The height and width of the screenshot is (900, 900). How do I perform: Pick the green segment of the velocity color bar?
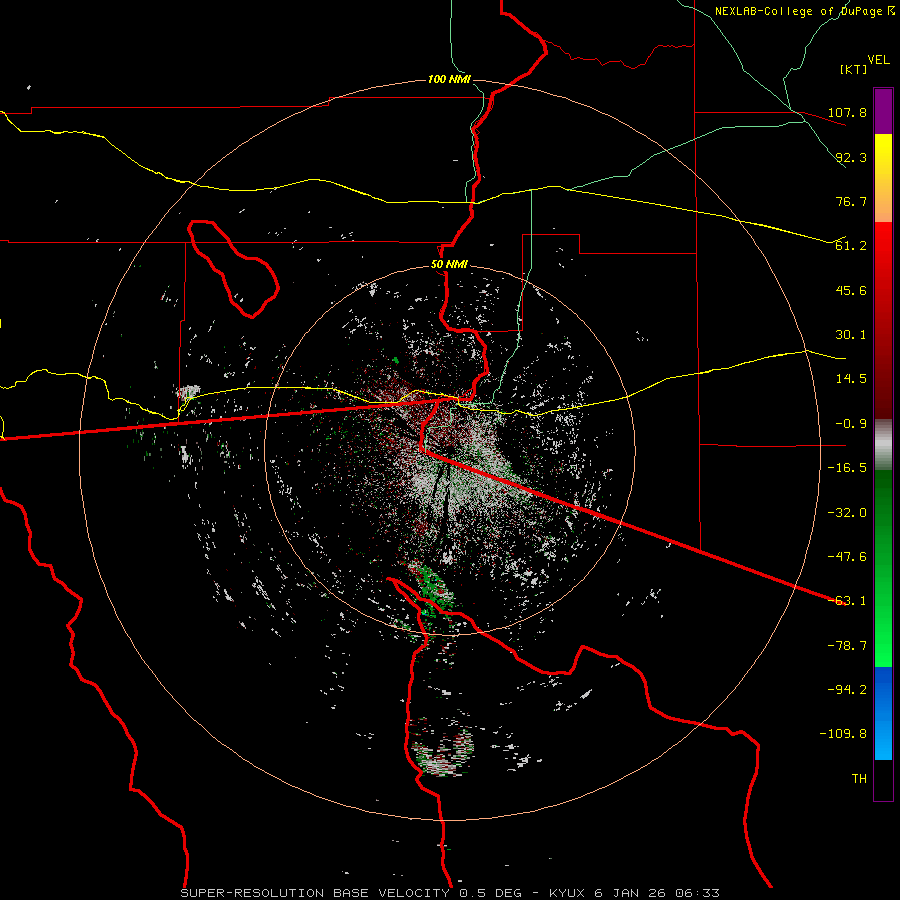pyautogui.click(x=883, y=568)
